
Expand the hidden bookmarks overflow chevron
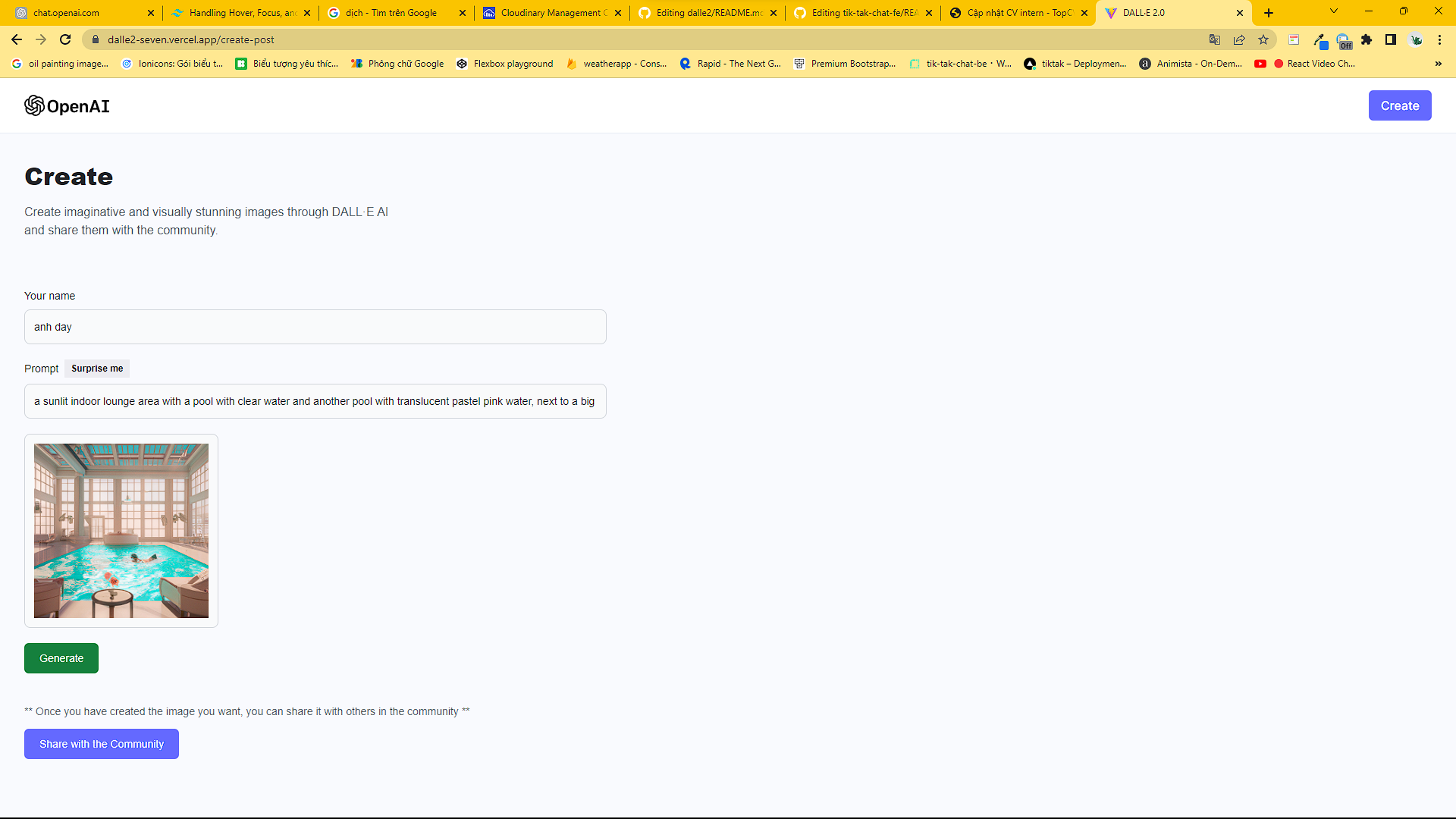coord(1439,64)
